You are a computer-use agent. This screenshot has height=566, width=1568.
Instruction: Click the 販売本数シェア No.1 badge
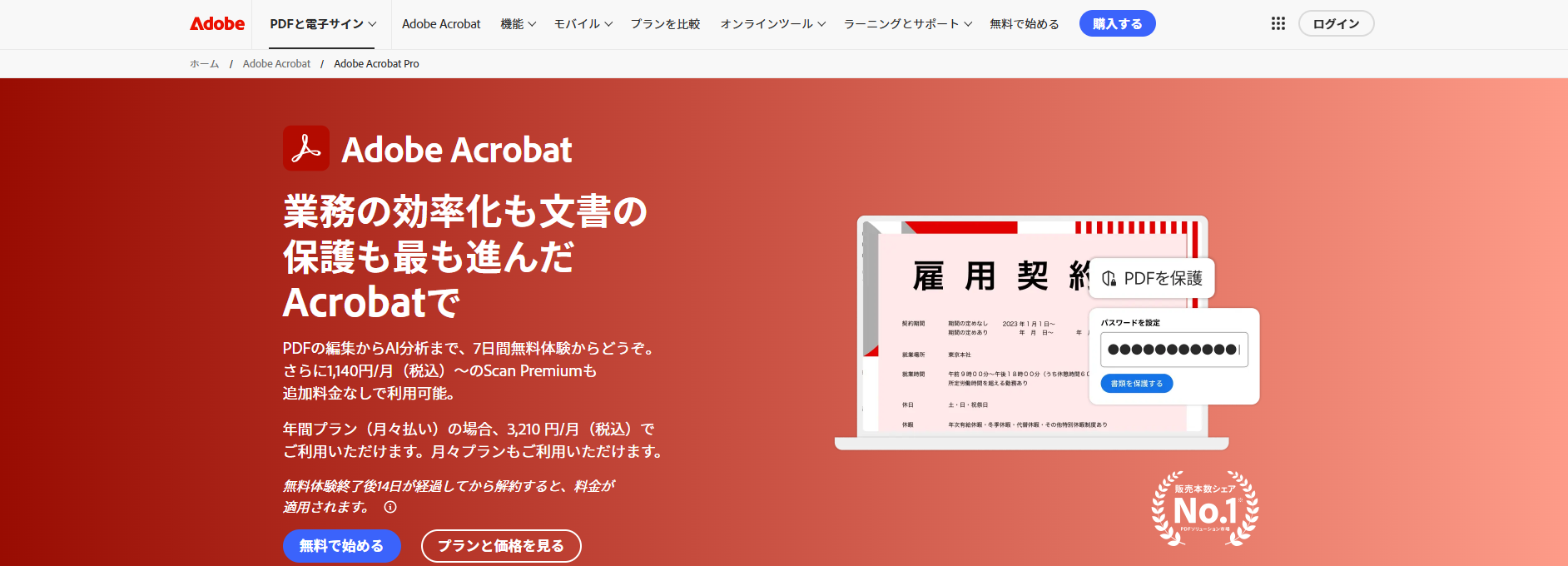[1205, 508]
